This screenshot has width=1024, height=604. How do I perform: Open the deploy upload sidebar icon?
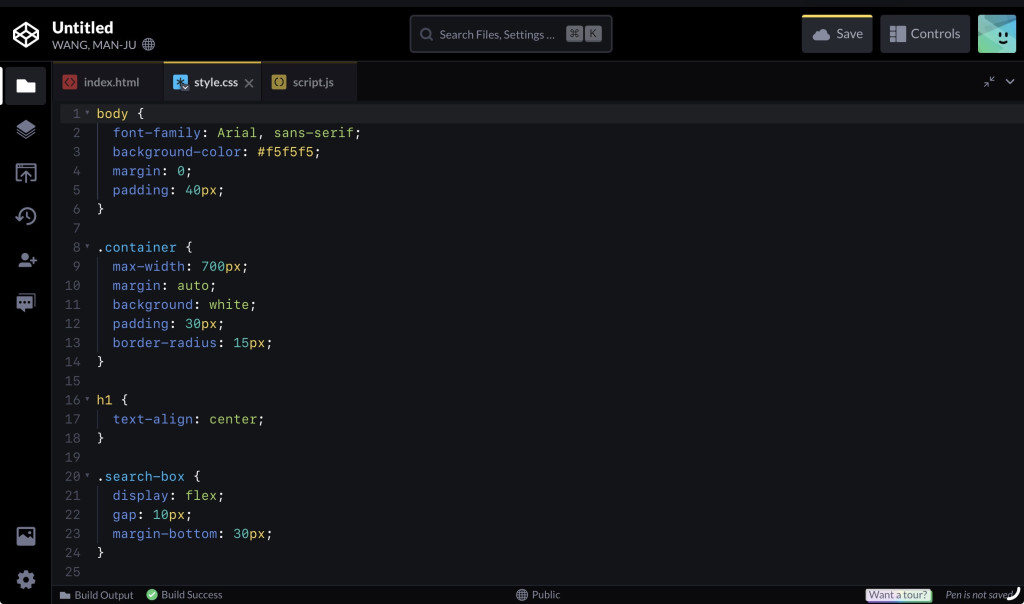(x=25, y=173)
